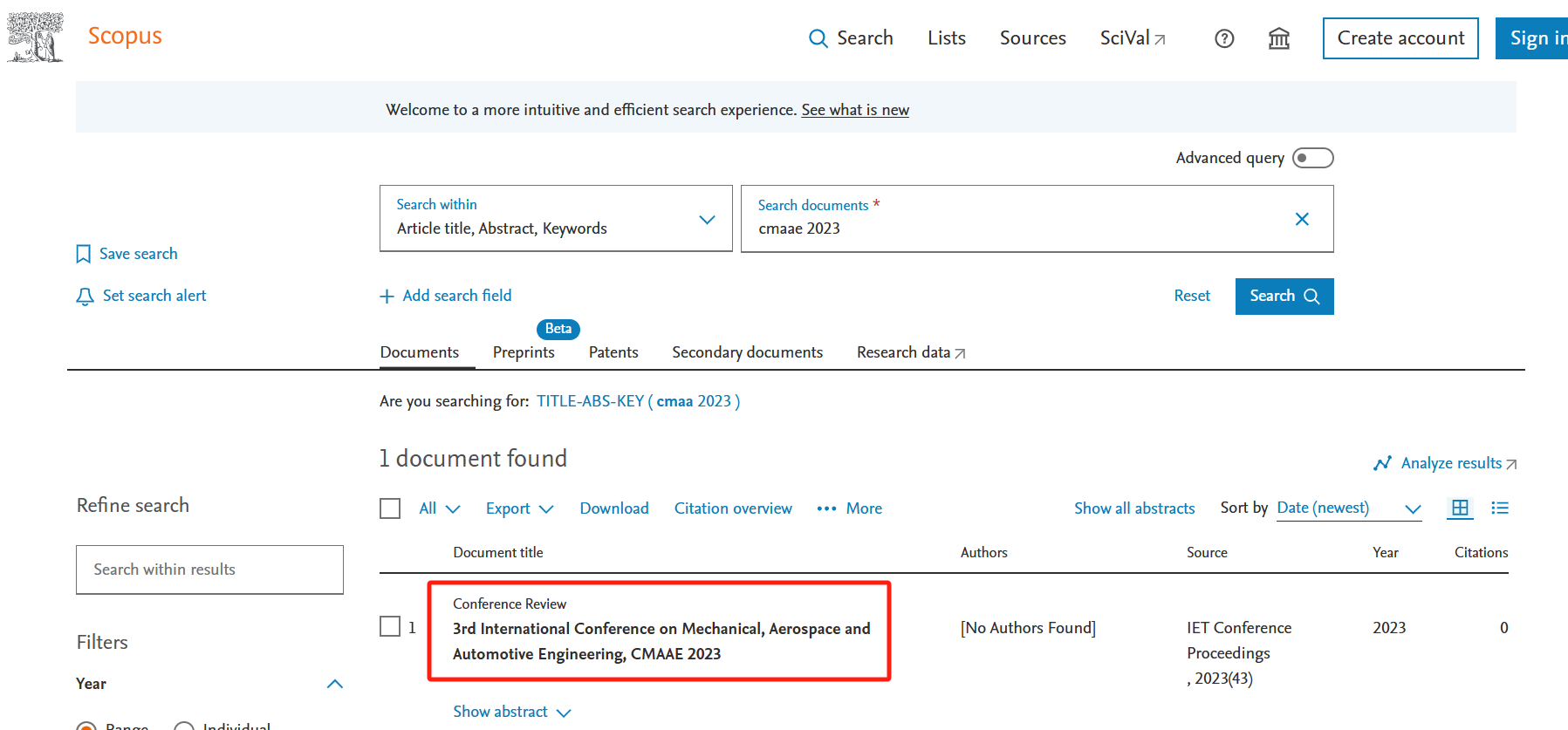Toggle the Advanced query switch
Viewport: 1568px width, 730px height.
1312,158
